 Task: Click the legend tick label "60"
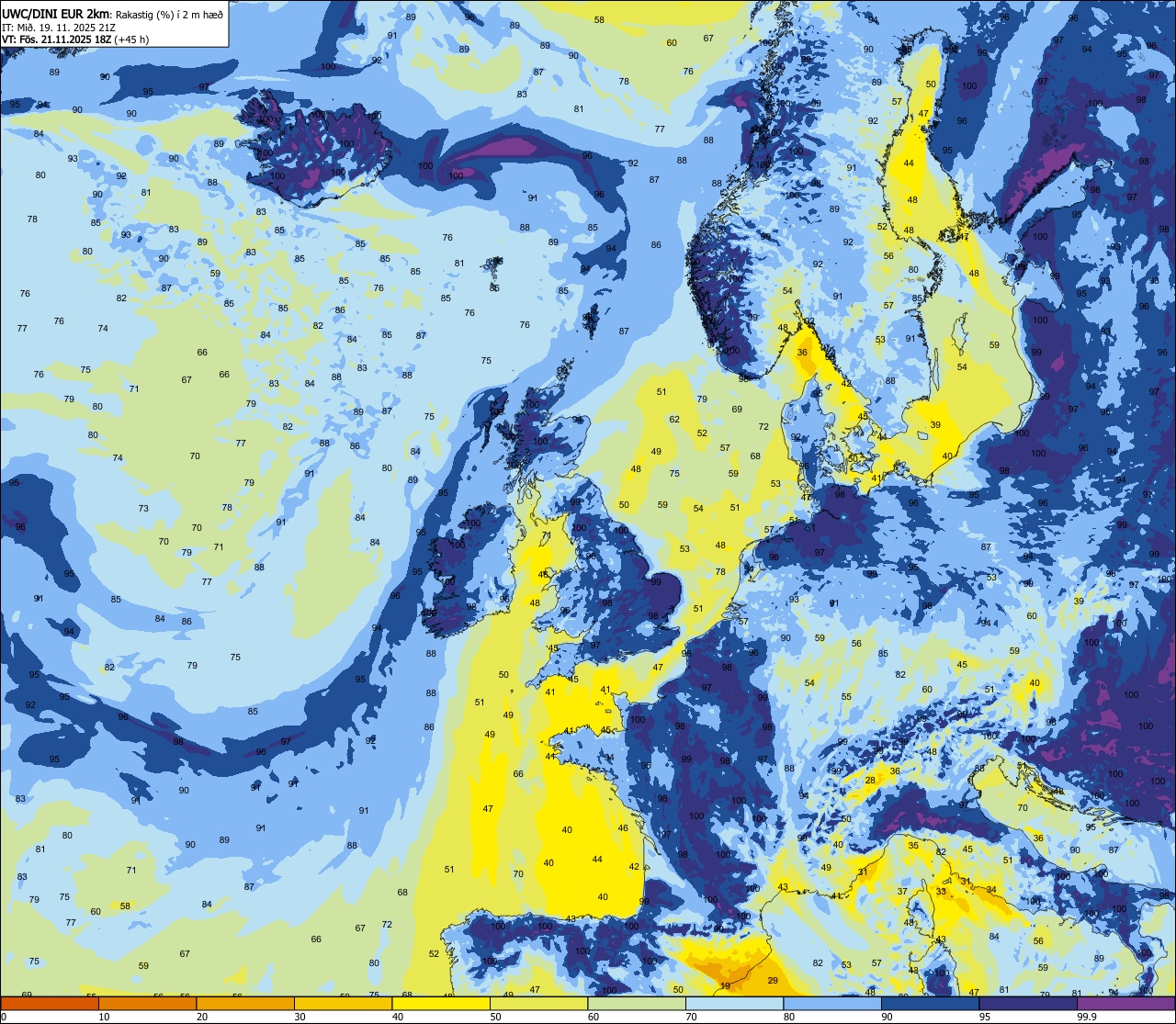(593, 1017)
